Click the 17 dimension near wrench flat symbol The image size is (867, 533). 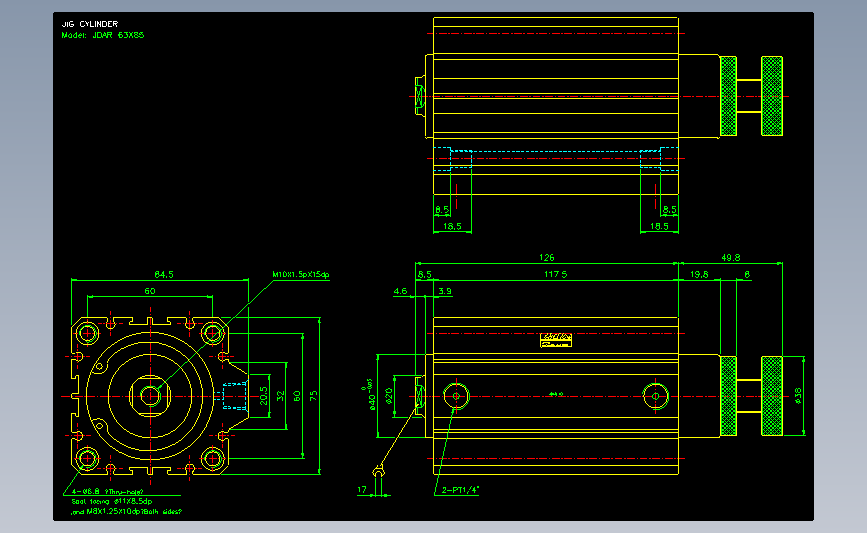[x=362, y=490]
